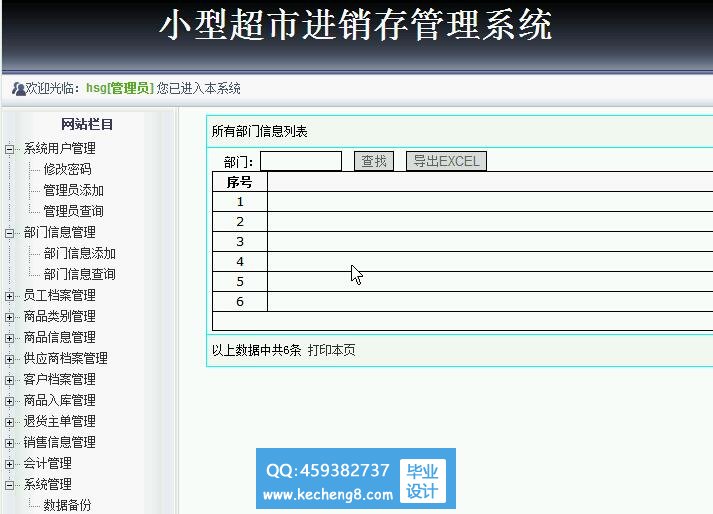Click row number 4 in the table
713x514 pixels.
coord(240,262)
